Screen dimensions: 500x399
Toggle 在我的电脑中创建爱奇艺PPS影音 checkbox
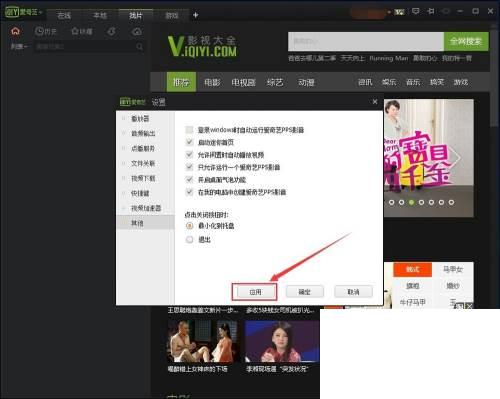click(189, 192)
